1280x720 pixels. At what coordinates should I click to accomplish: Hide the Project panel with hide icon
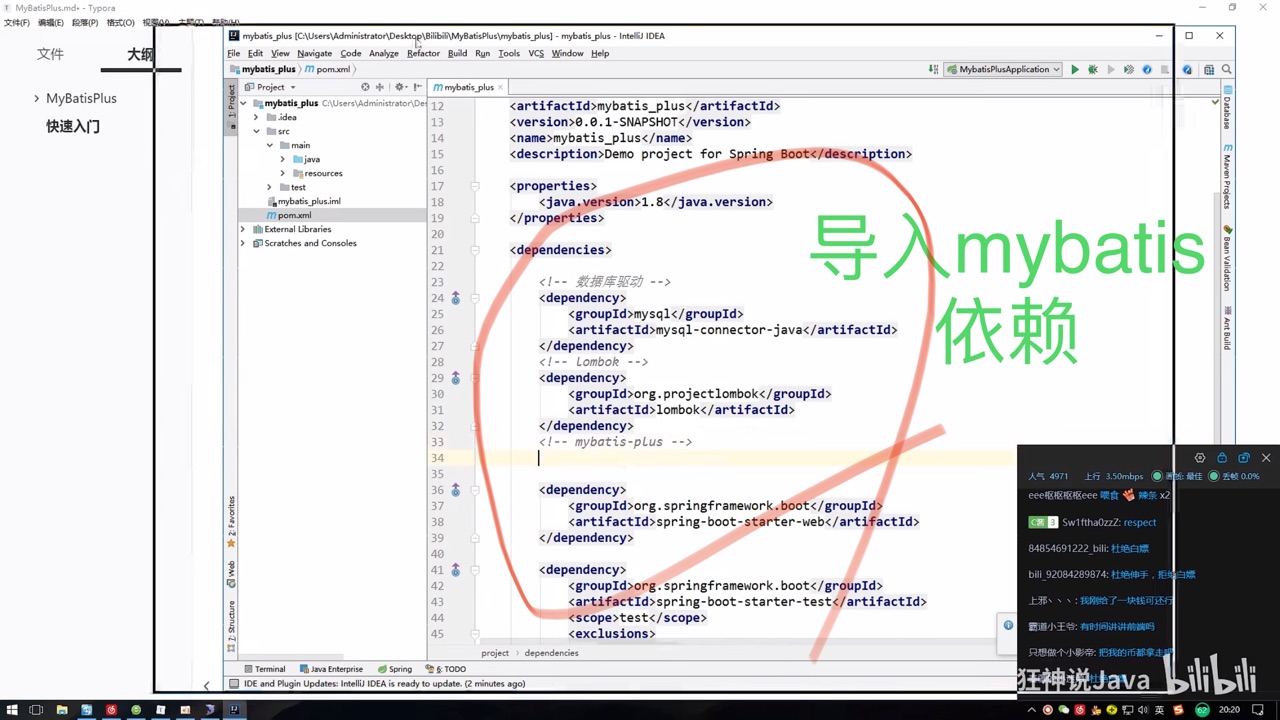[417, 87]
